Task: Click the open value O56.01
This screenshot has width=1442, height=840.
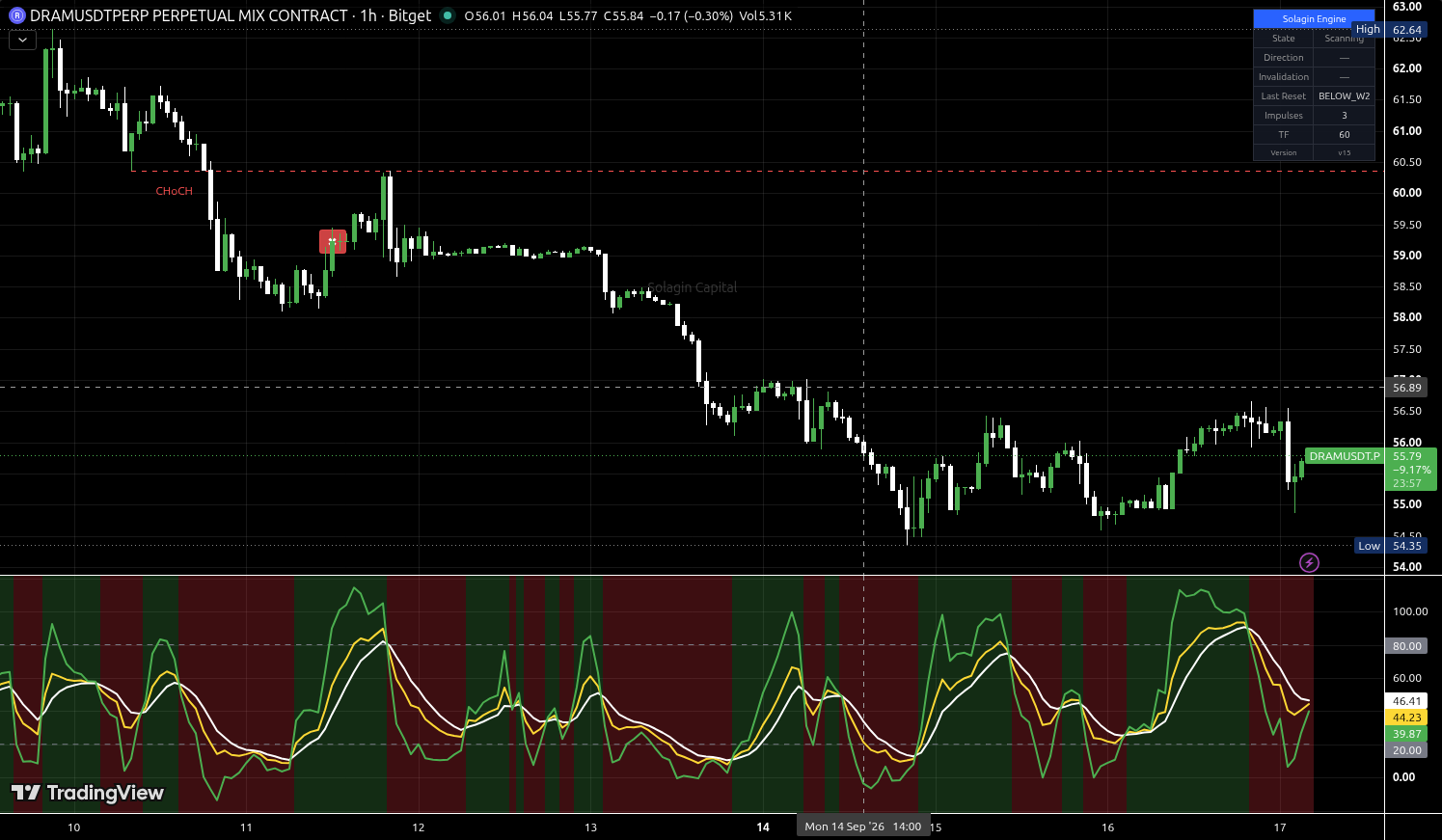Action: tap(485, 16)
